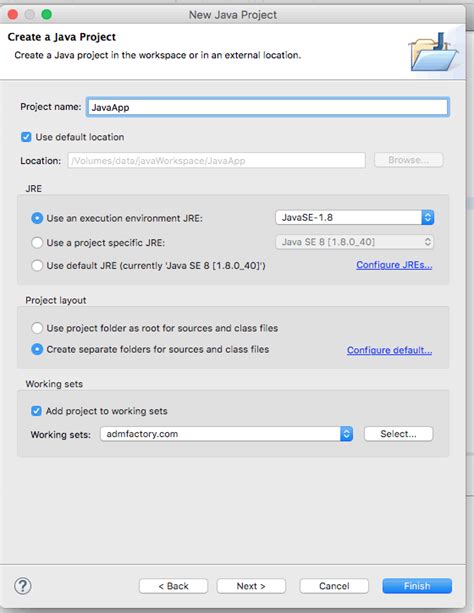Click the red close window button

[13, 15]
